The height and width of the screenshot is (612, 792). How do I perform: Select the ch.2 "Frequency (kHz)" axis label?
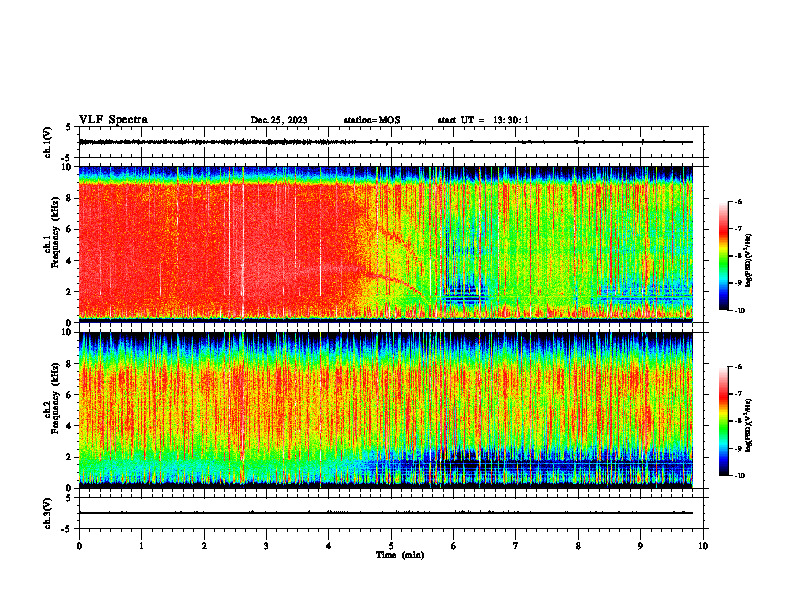pyautogui.click(x=56, y=398)
